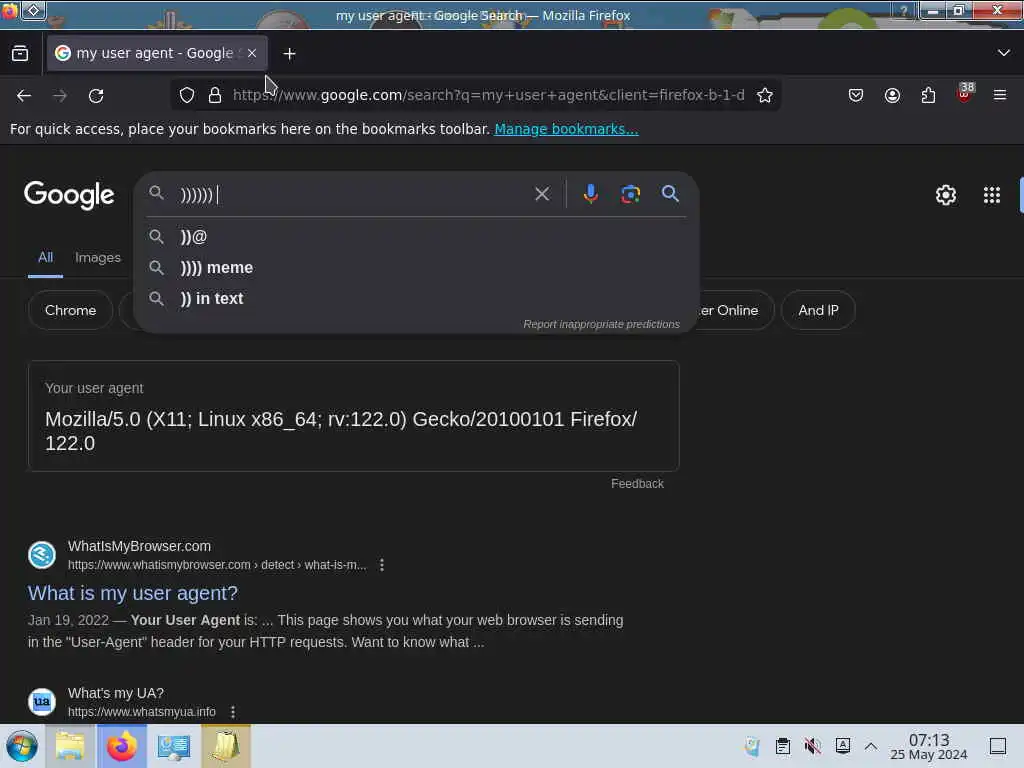
Task: Open keyboard layout tray indicator
Action: pos(842,746)
